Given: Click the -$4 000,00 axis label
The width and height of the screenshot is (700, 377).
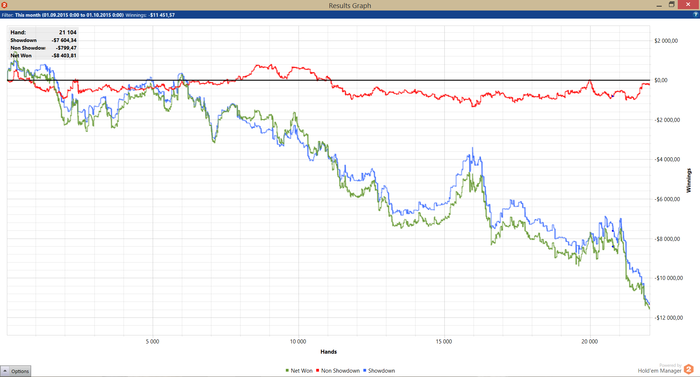Looking at the screenshot, I should 667,159.
